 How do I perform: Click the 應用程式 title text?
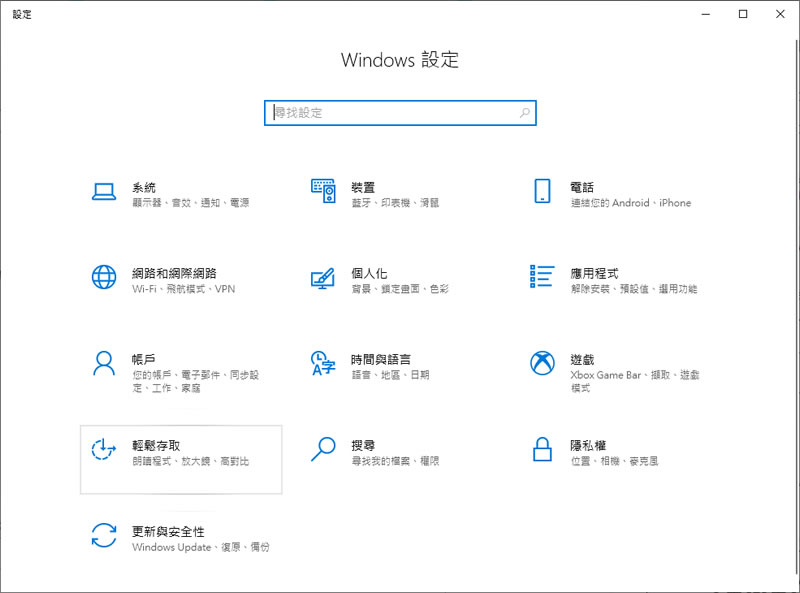coord(594,274)
